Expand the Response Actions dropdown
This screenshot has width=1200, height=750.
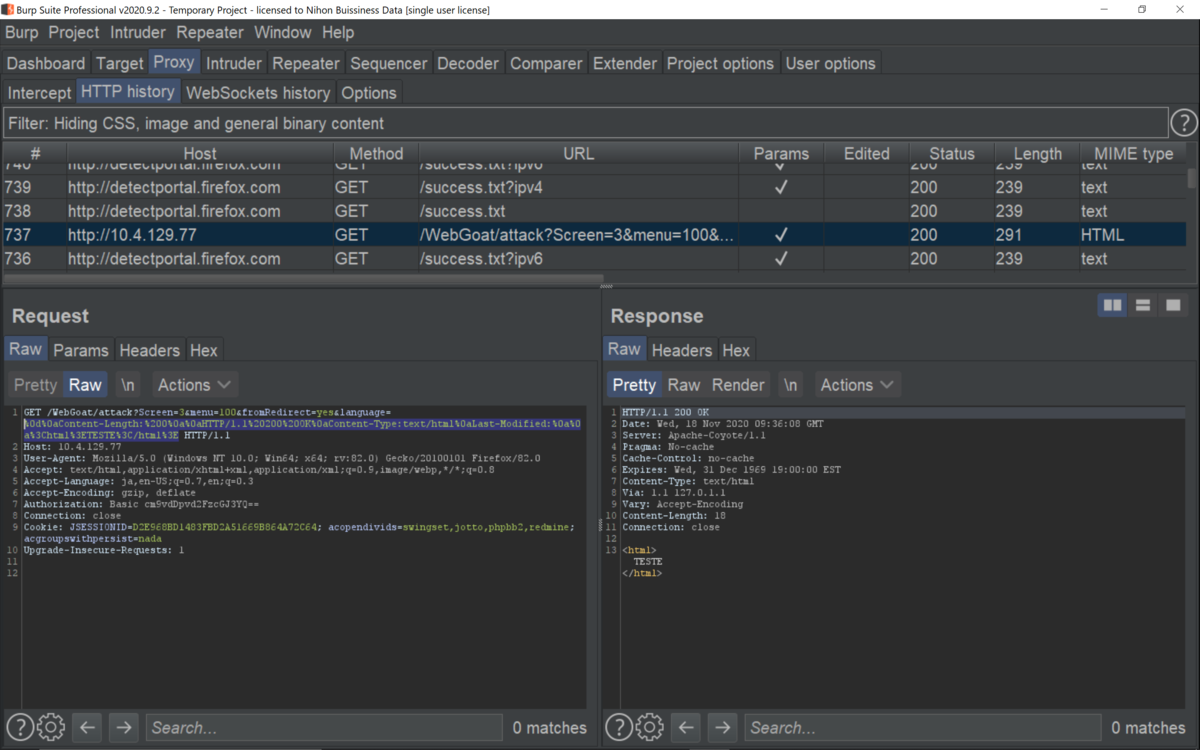pos(857,385)
